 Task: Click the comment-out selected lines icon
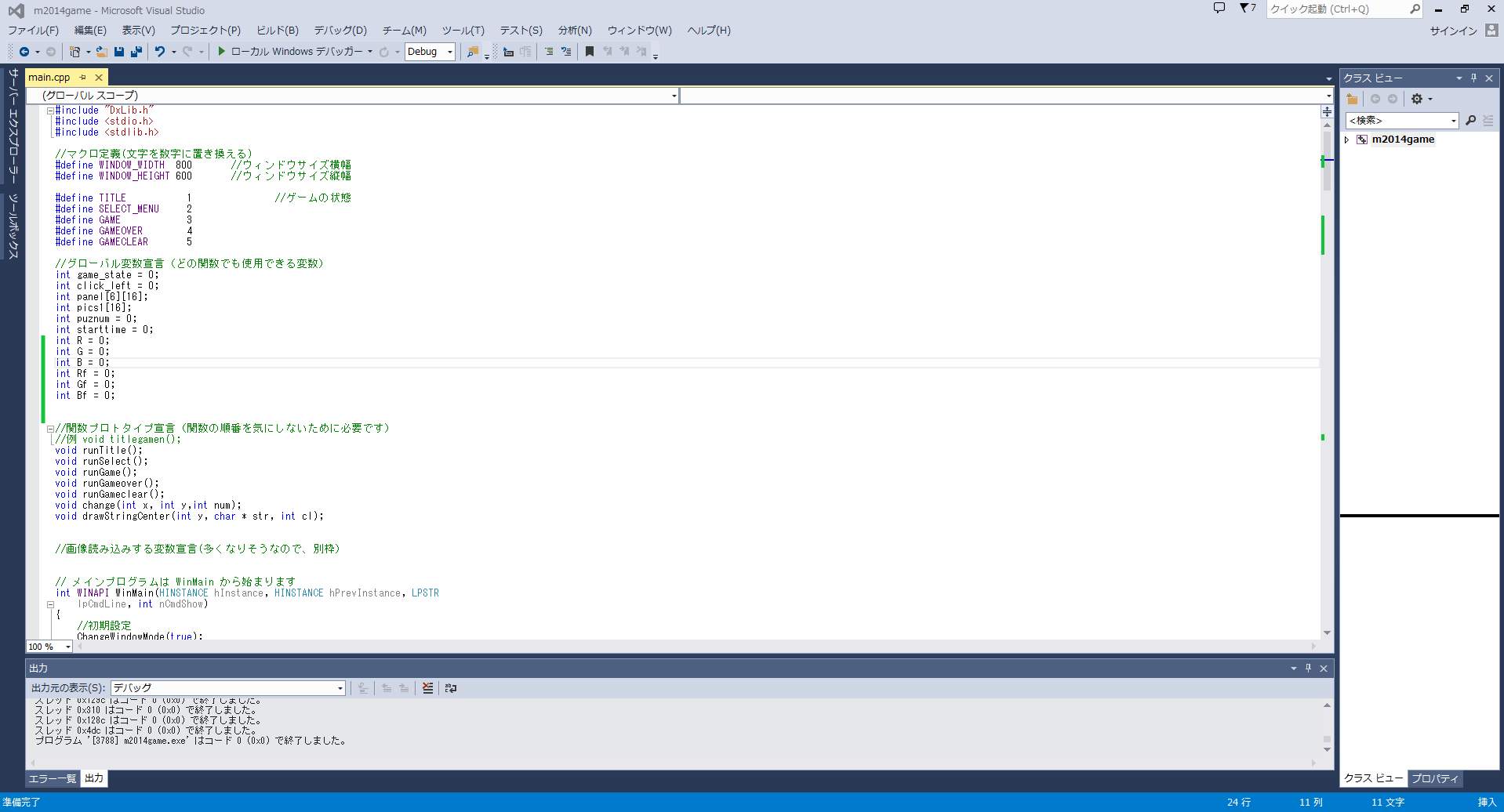pos(549,52)
